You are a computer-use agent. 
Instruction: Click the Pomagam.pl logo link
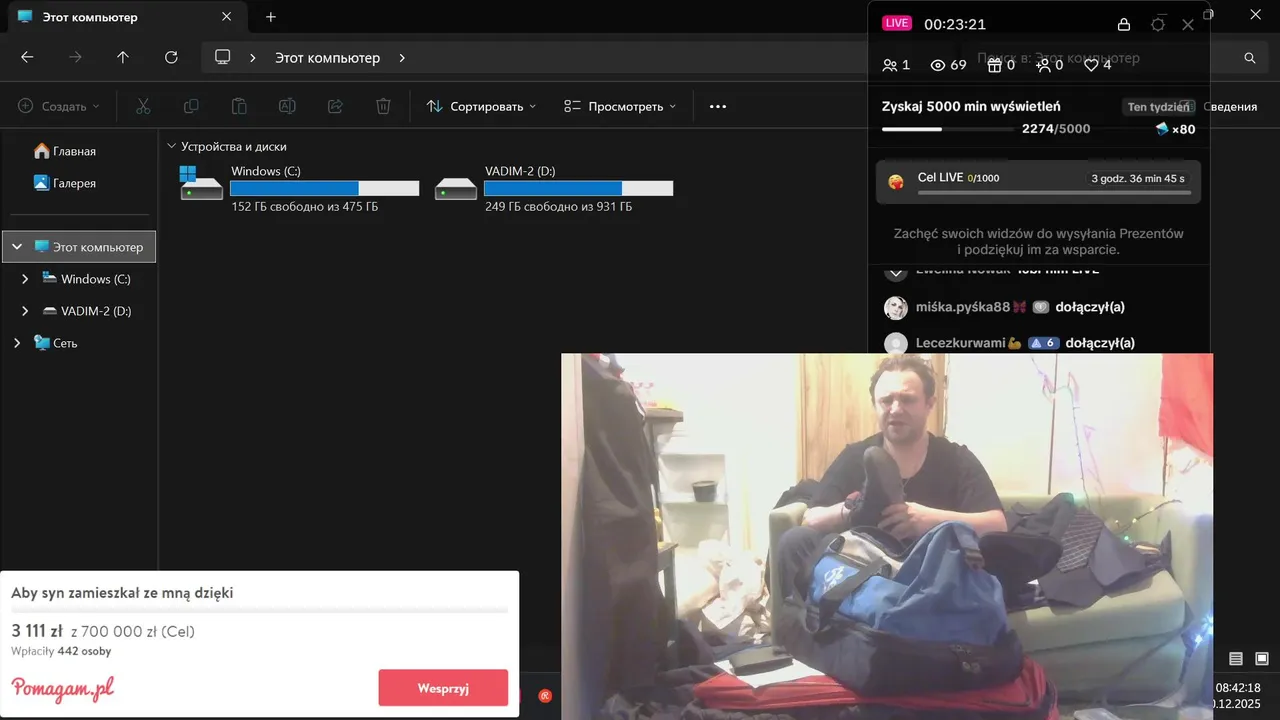click(x=62, y=688)
